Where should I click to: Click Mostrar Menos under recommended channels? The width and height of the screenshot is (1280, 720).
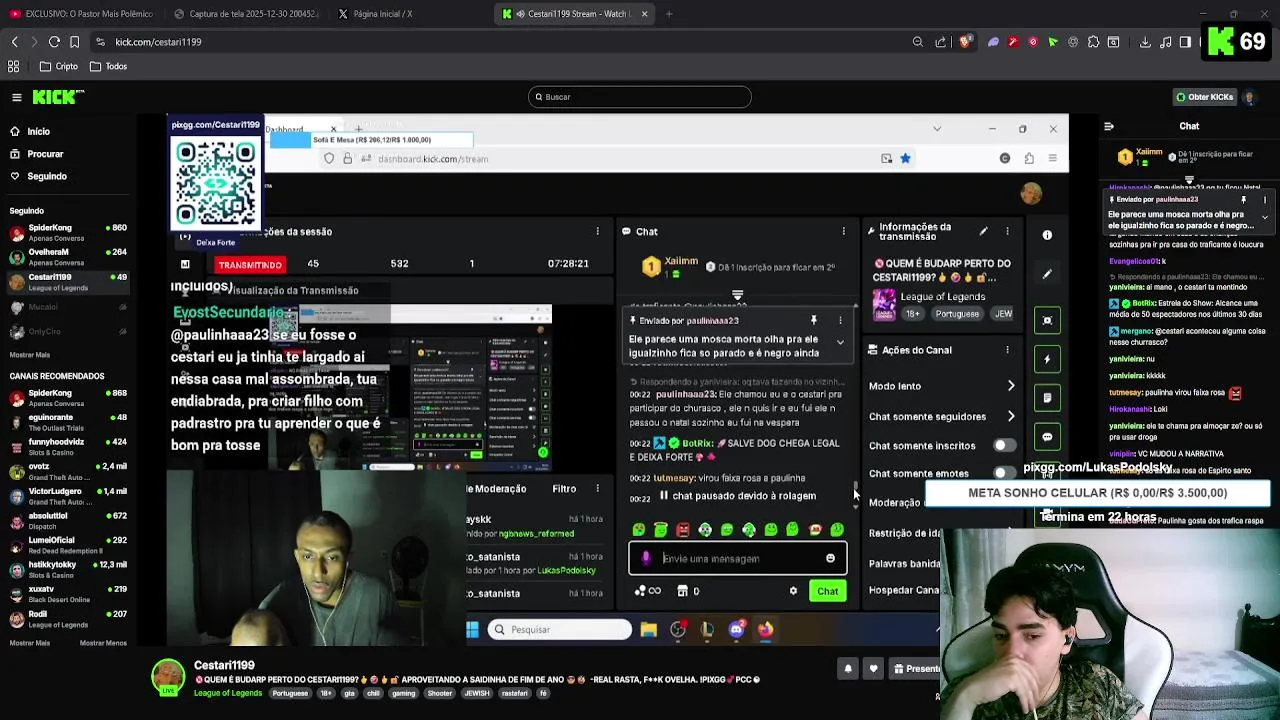tap(103, 643)
